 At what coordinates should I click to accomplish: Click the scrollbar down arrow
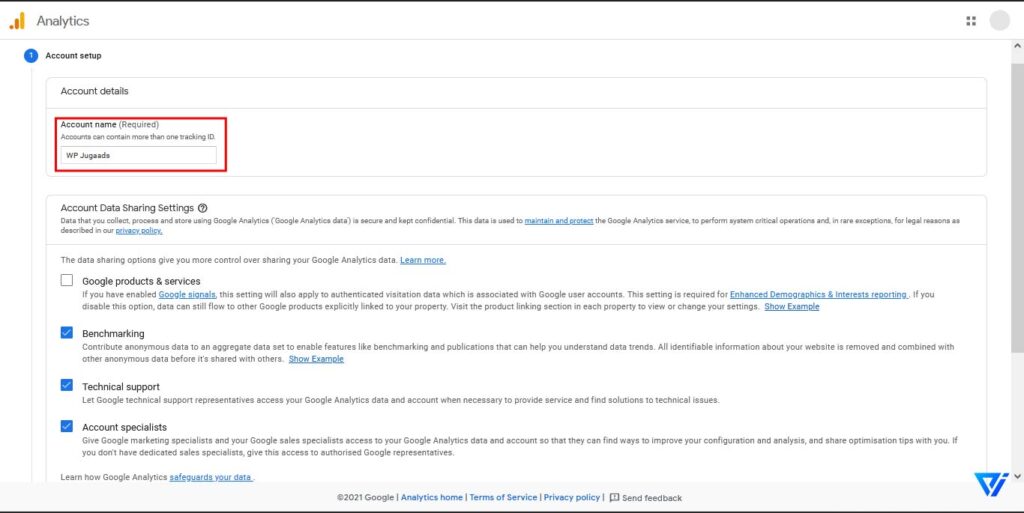1017,477
